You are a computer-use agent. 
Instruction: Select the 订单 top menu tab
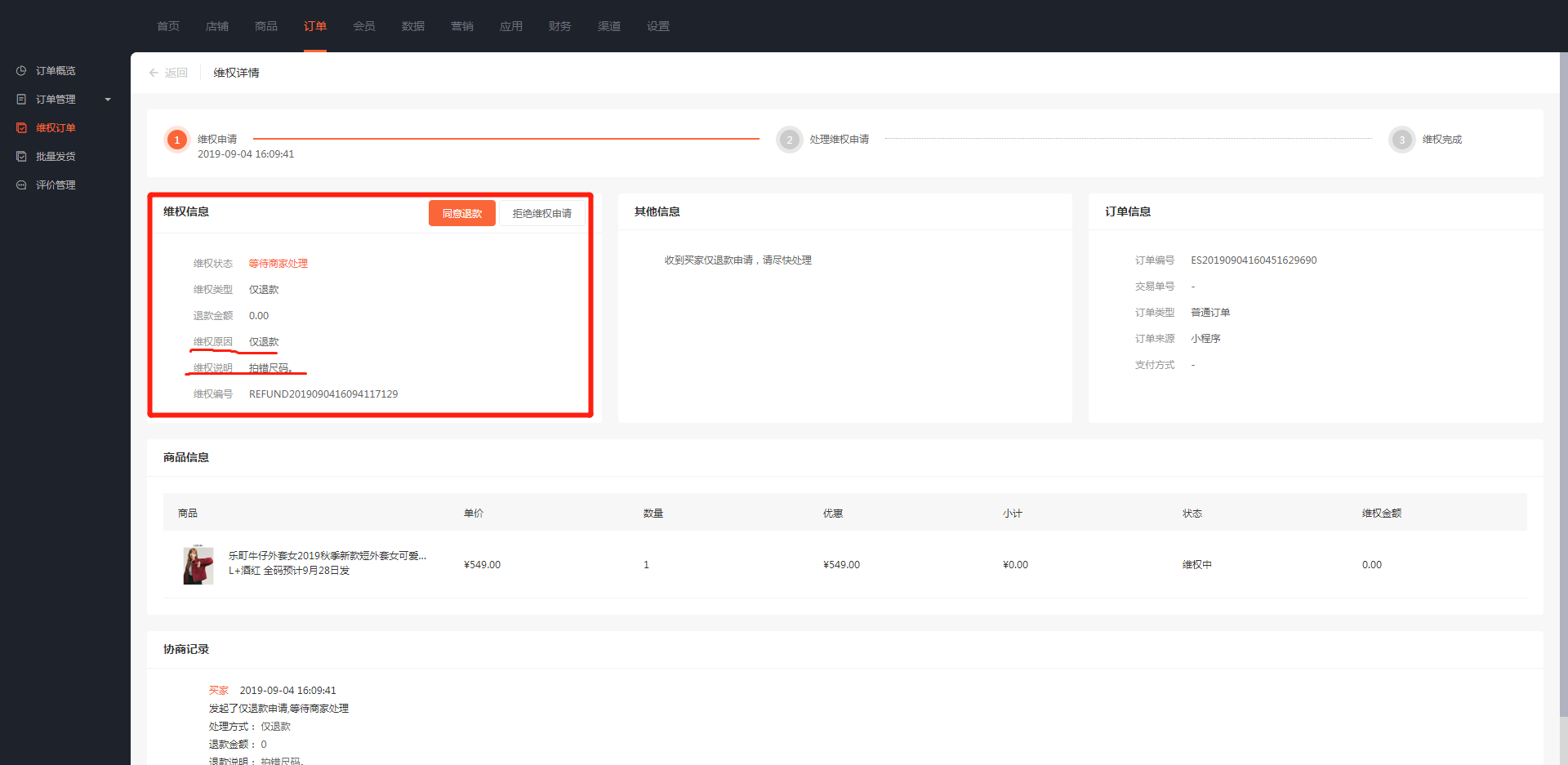coord(315,26)
